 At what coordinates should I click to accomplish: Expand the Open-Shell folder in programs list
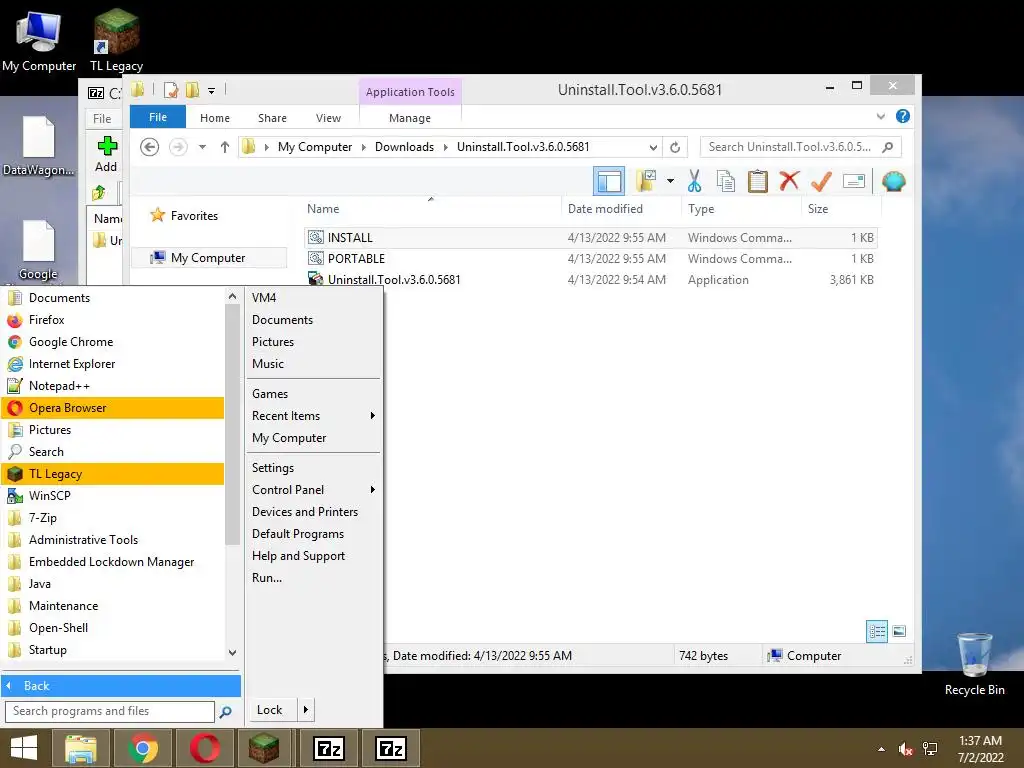(x=112, y=628)
